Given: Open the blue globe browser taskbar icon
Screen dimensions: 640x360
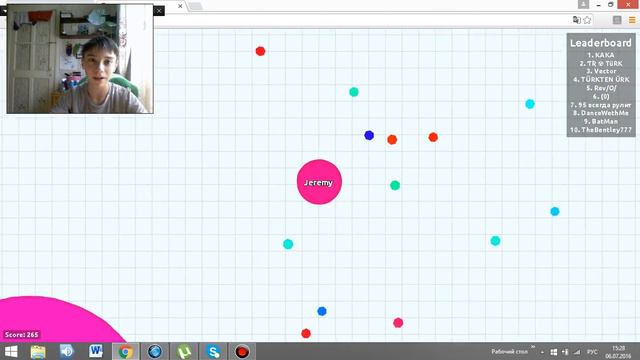Looking at the screenshot, I should pos(155,351).
